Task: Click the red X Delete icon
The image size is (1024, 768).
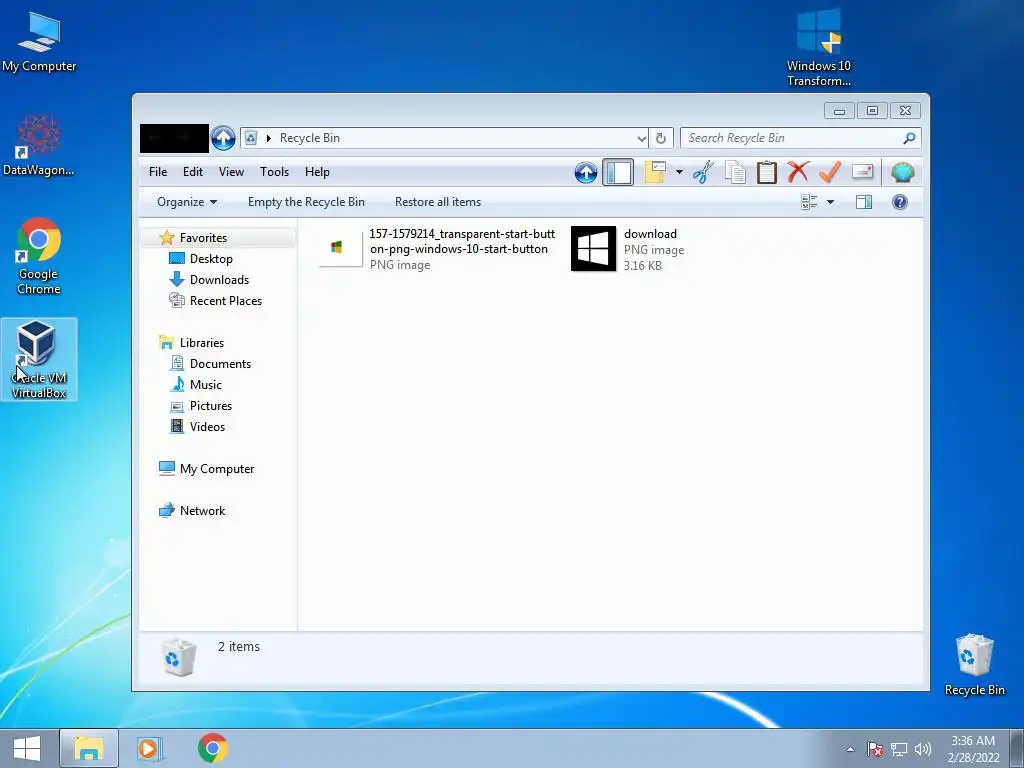Action: (x=797, y=172)
